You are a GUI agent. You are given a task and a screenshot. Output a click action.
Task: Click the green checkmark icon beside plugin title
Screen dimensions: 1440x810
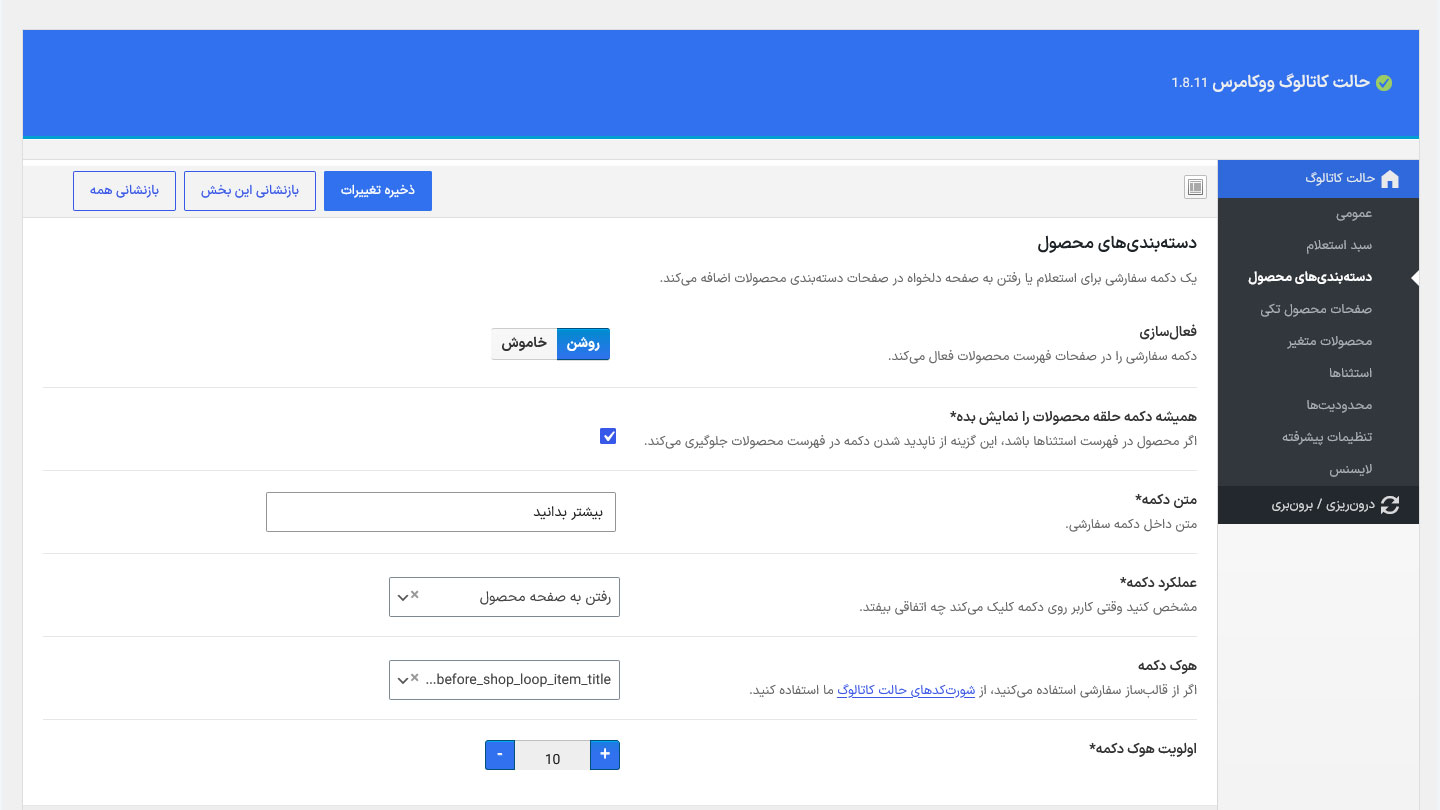pyautogui.click(x=1384, y=83)
